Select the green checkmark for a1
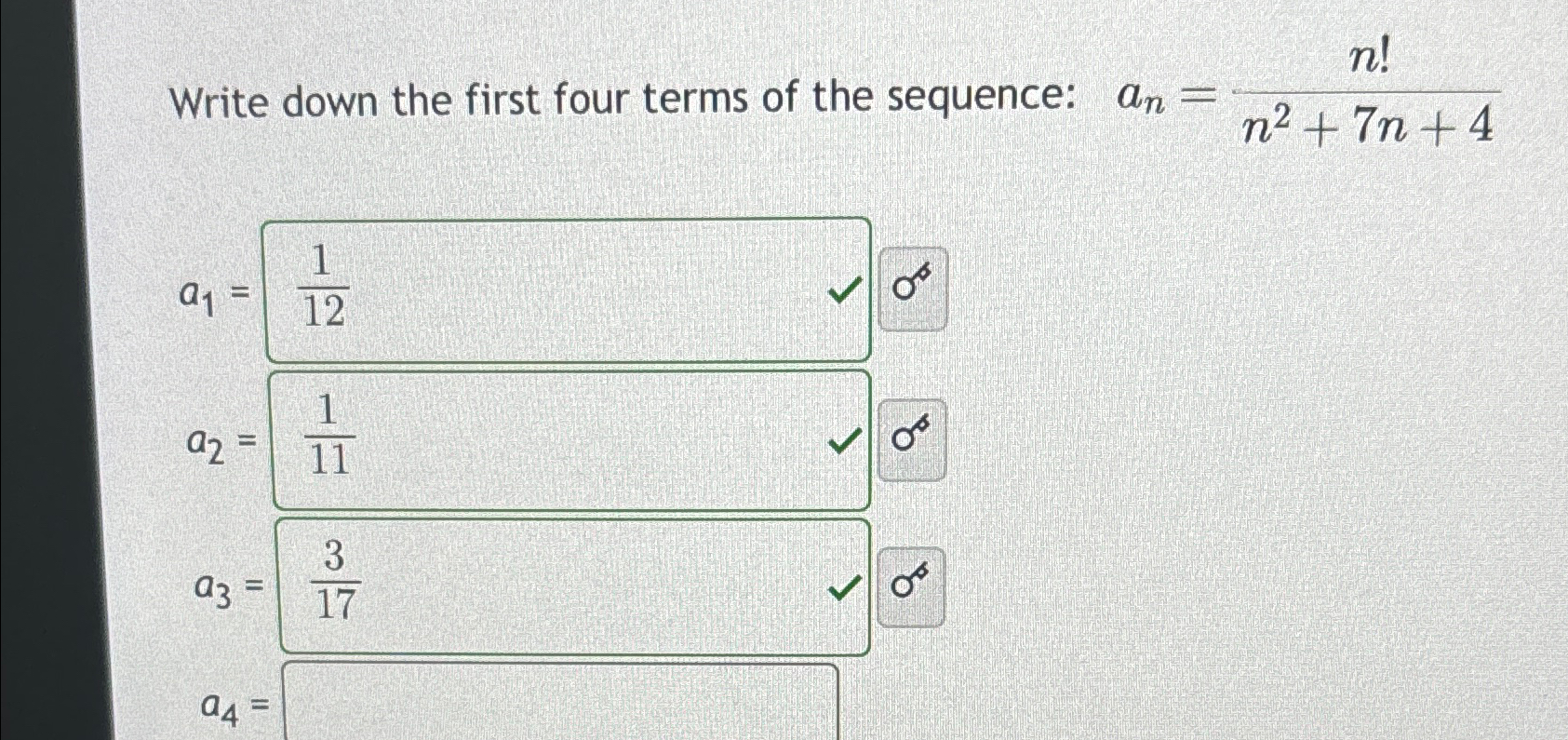The image size is (1568, 740). (843, 291)
